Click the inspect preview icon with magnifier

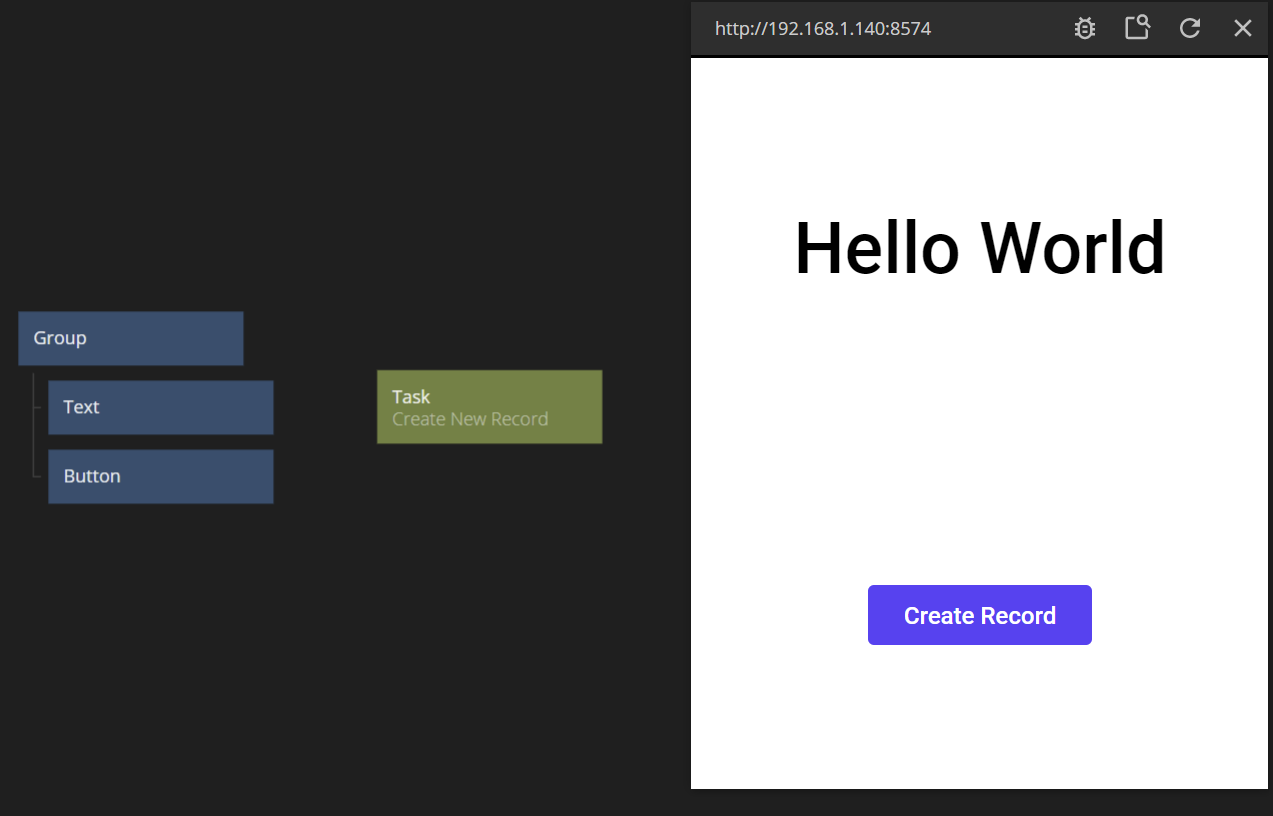(1137, 28)
